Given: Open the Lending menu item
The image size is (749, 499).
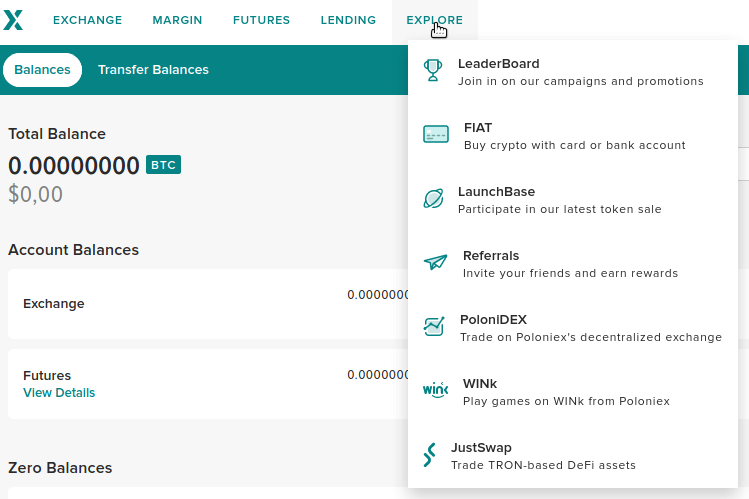Looking at the screenshot, I should pyautogui.click(x=348, y=20).
